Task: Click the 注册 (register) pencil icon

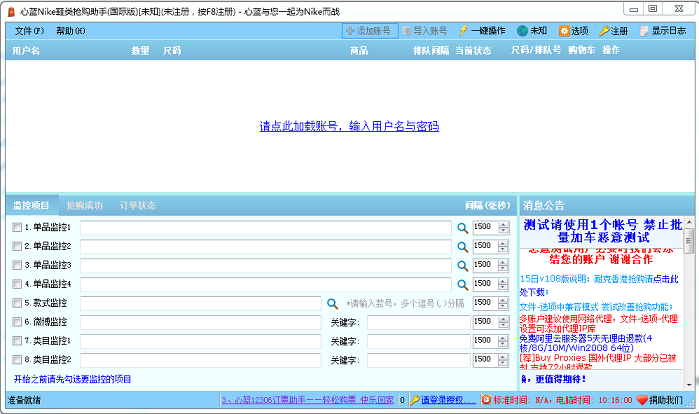Action: pyautogui.click(x=613, y=31)
